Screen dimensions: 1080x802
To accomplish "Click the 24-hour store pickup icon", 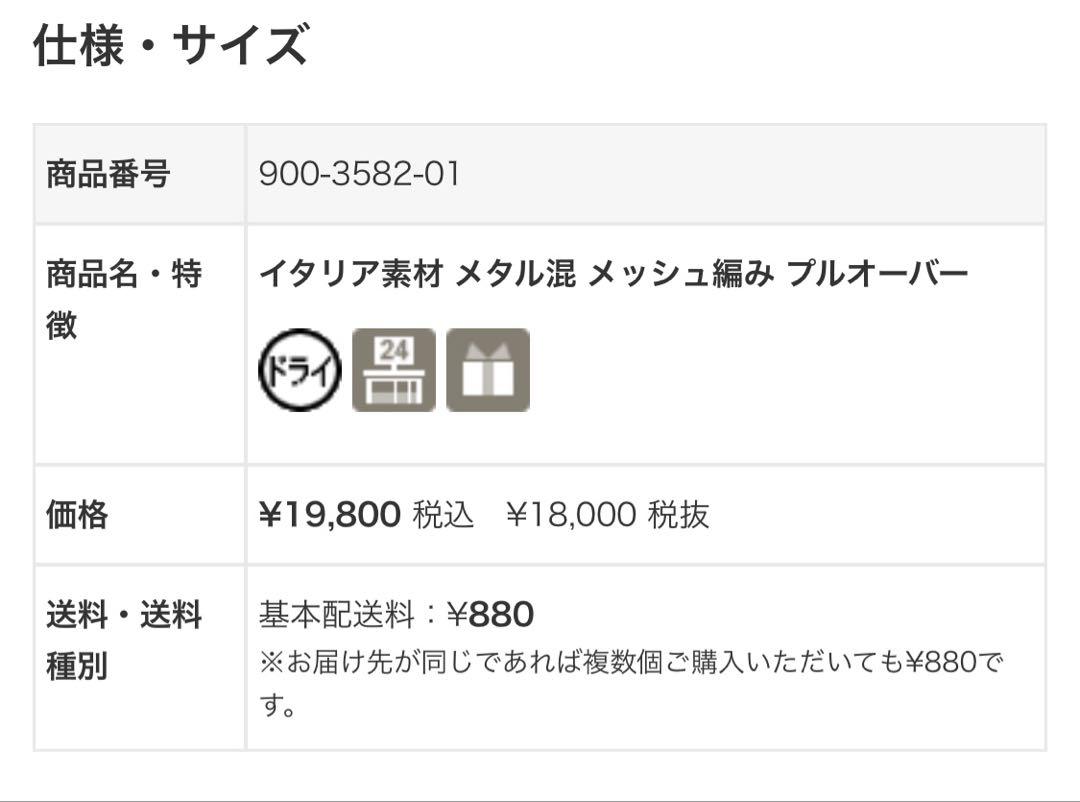I will tap(394, 370).
